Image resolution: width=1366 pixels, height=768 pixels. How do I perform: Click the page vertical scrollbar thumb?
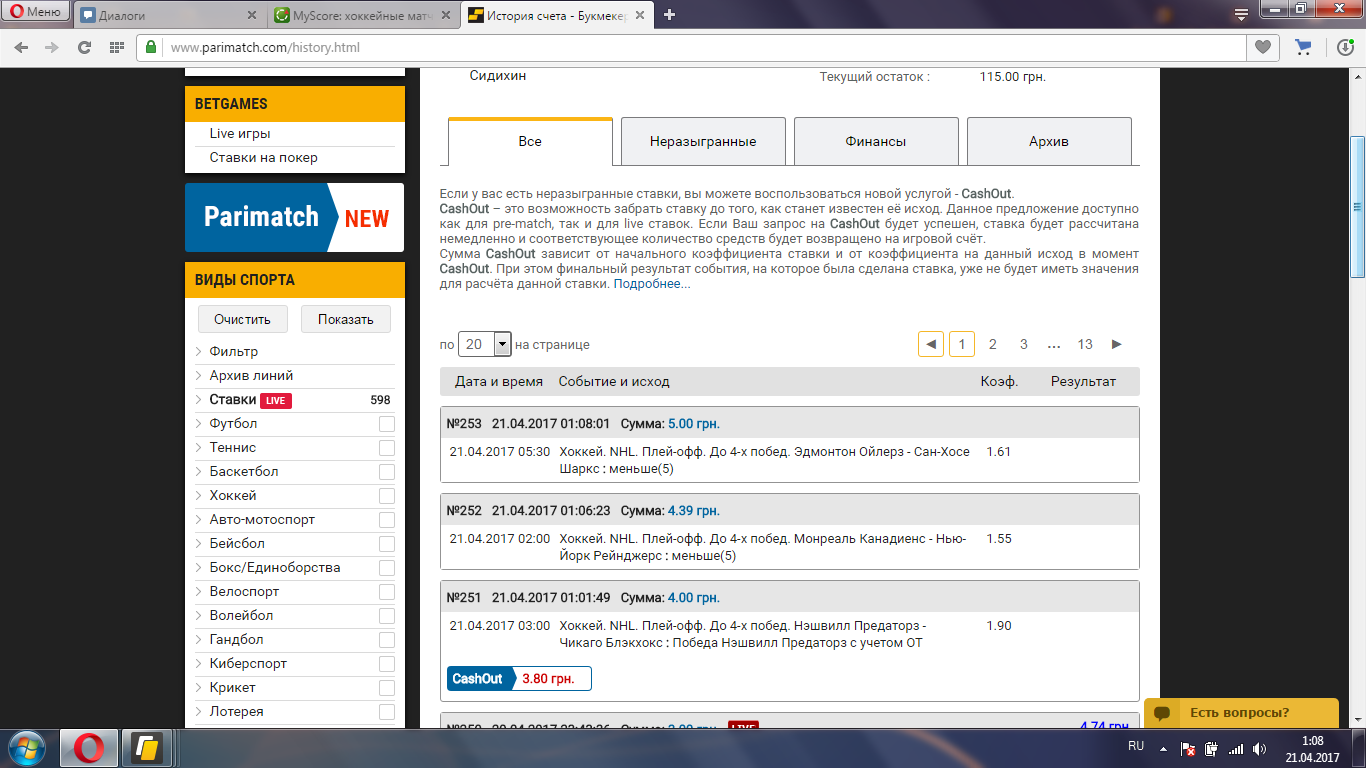[x=1357, y=206]
